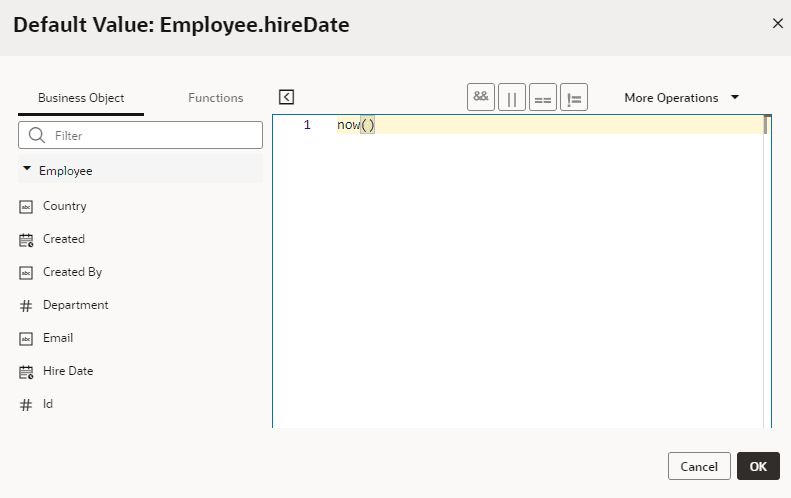Click into the Filter search field
Screen dimensions: 791x498
coord(140,135)
